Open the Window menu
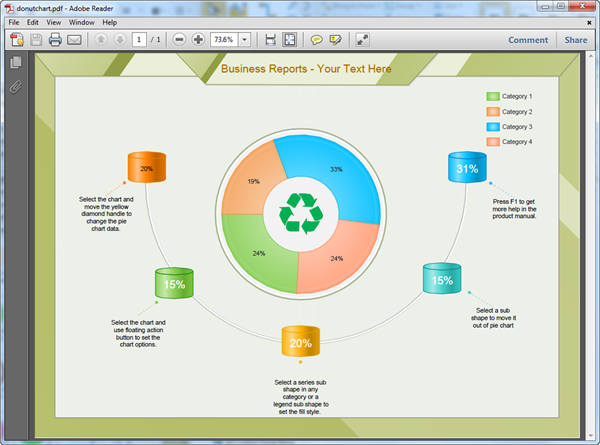 point(82,22)
